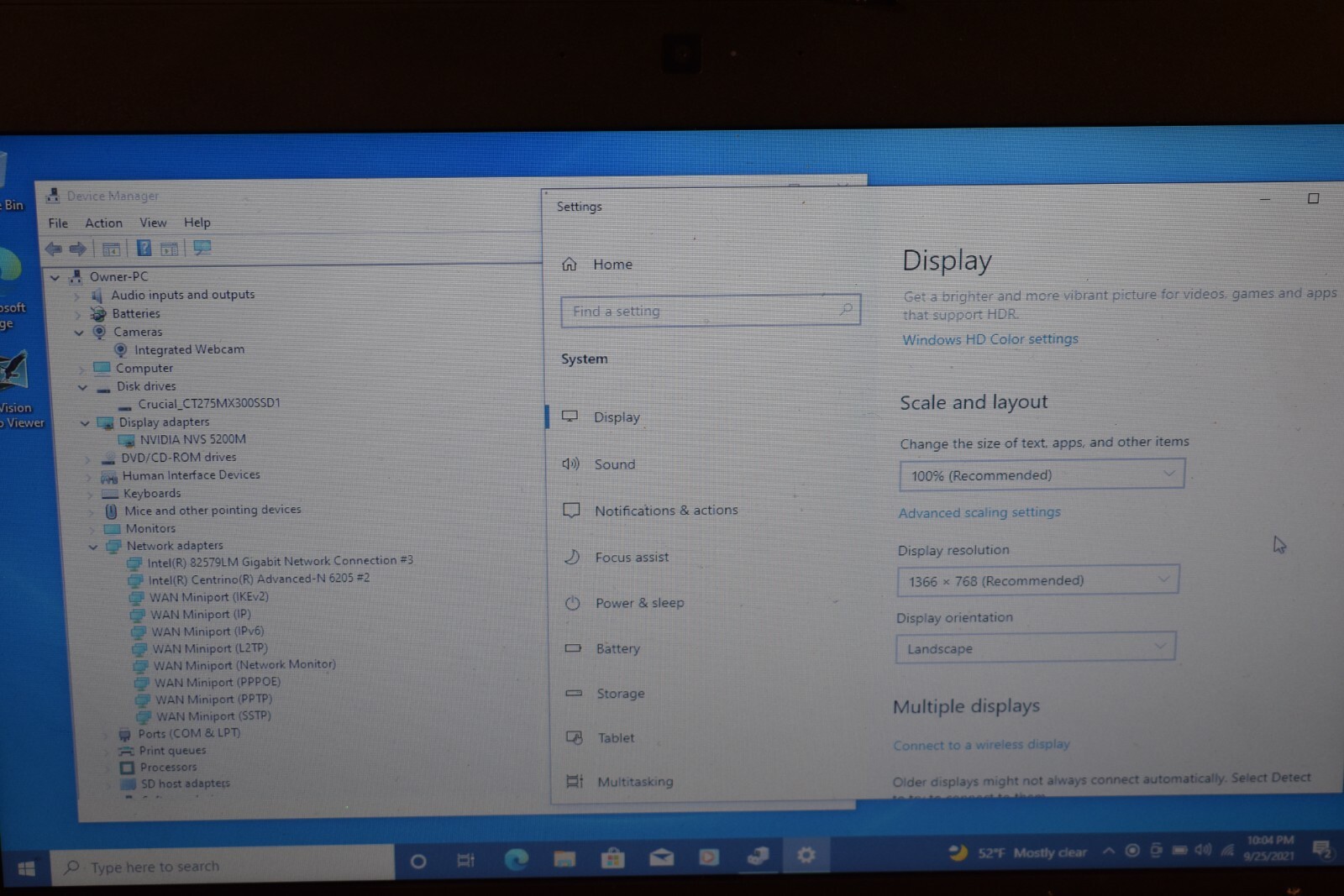Open the Show/Hide console tree toolbar icon
1344x896 pixels.
point(110,249)
